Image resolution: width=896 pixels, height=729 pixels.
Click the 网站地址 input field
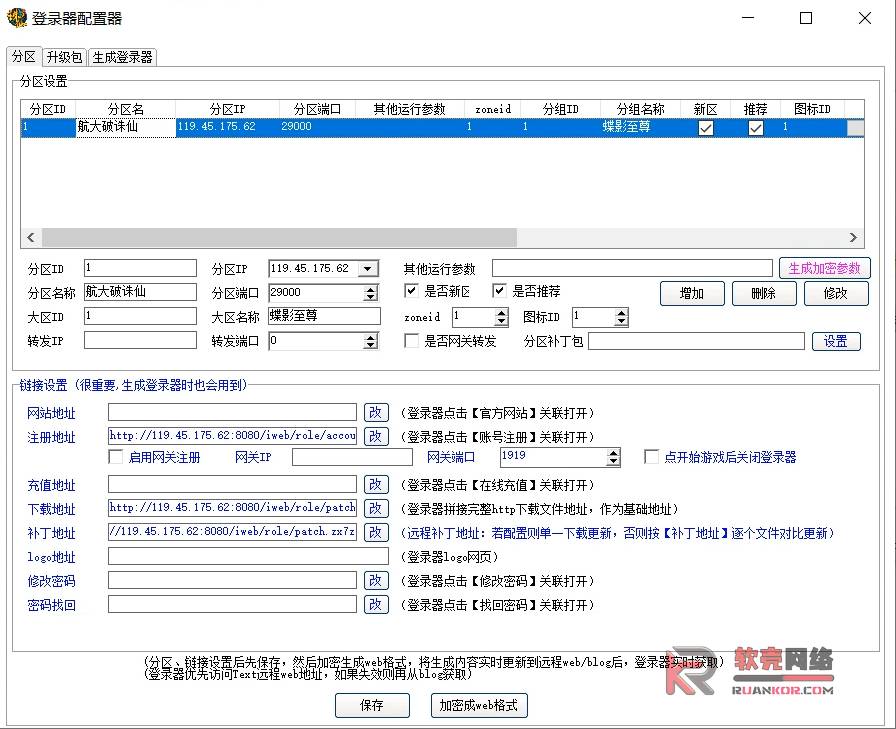coord(232,412)
